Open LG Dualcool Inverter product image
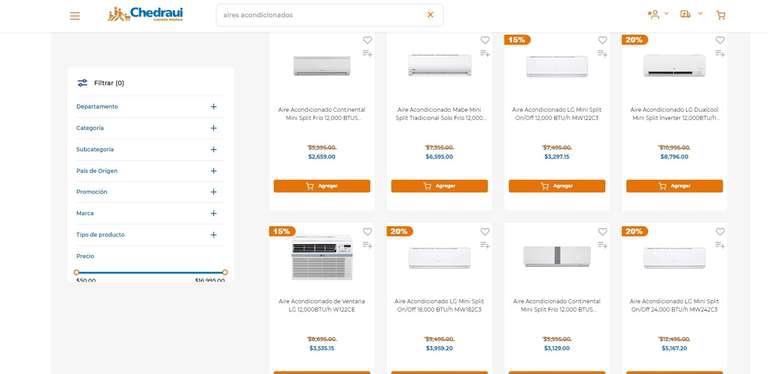 tap(674, 66)
